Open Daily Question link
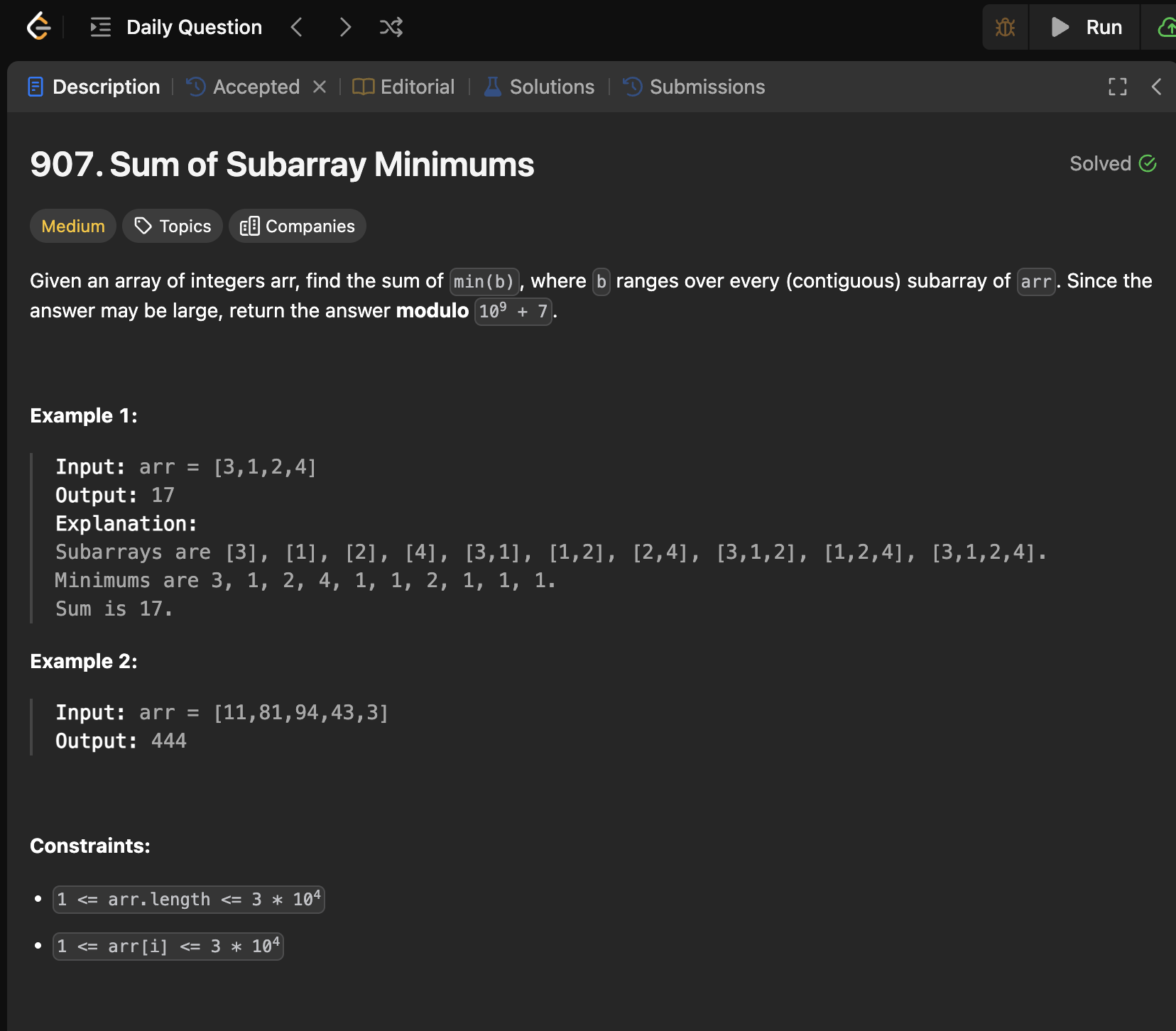Screen dimensions: 1176x1031 [x=194, y=28]
